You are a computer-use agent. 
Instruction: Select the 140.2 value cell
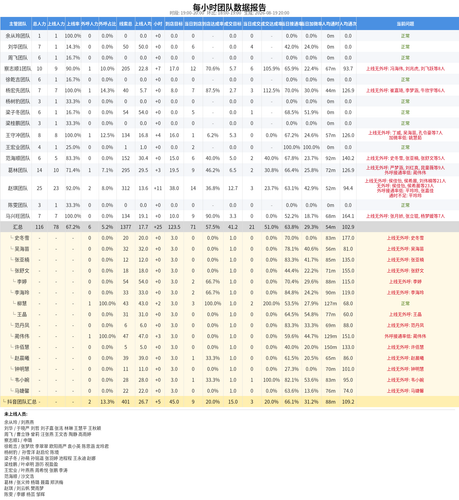pos(348,158)
